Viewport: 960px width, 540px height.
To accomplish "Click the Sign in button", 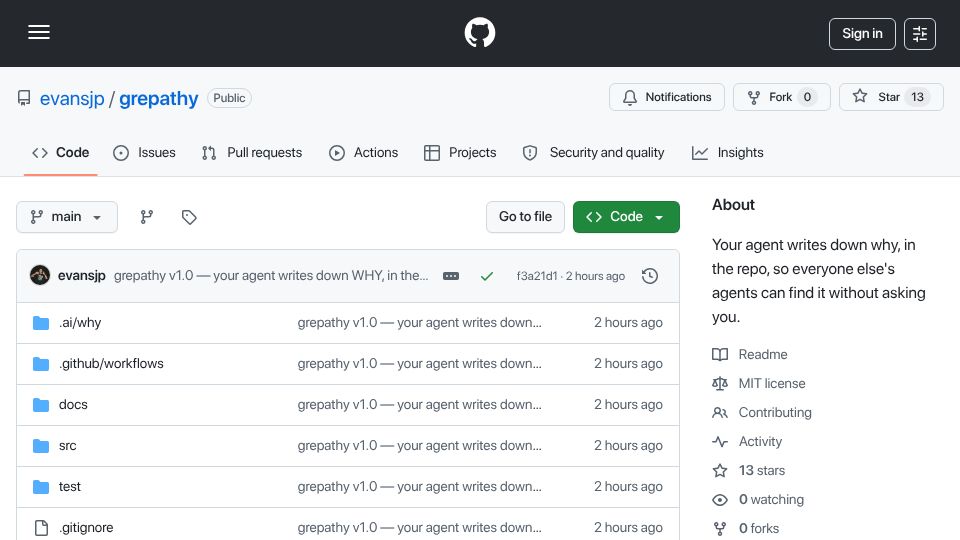I will coord(862,34).
